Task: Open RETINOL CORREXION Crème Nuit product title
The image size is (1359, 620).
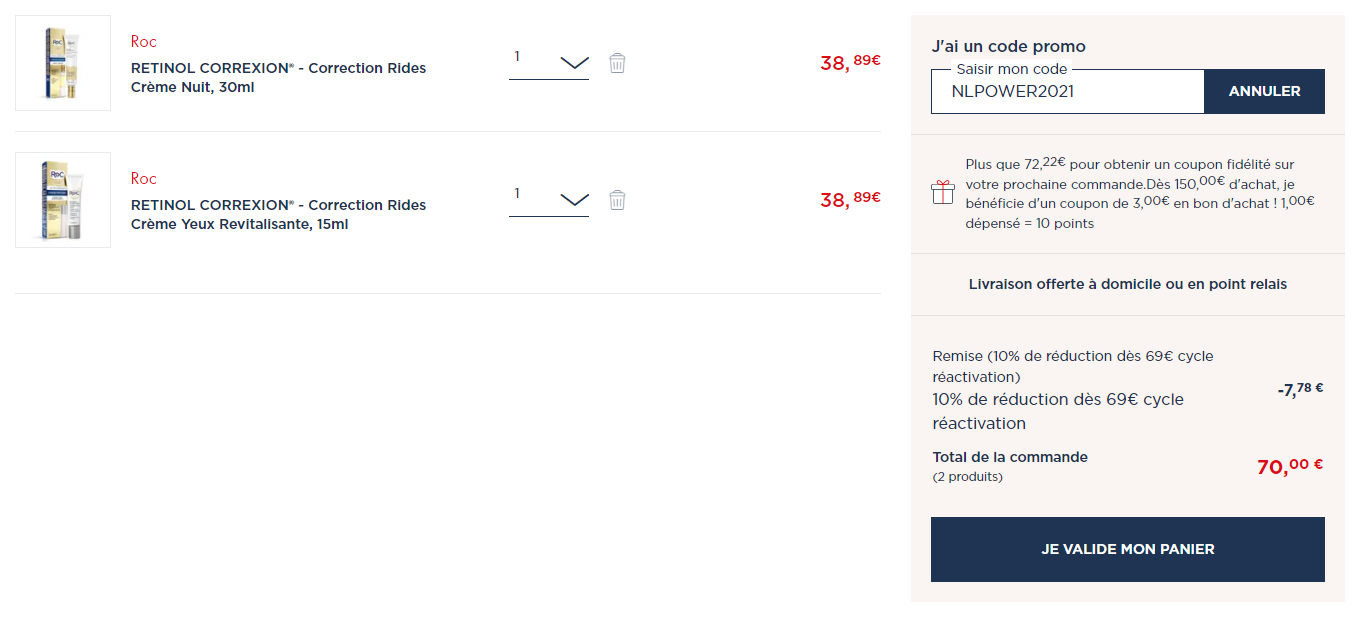Action: [279, 78]
